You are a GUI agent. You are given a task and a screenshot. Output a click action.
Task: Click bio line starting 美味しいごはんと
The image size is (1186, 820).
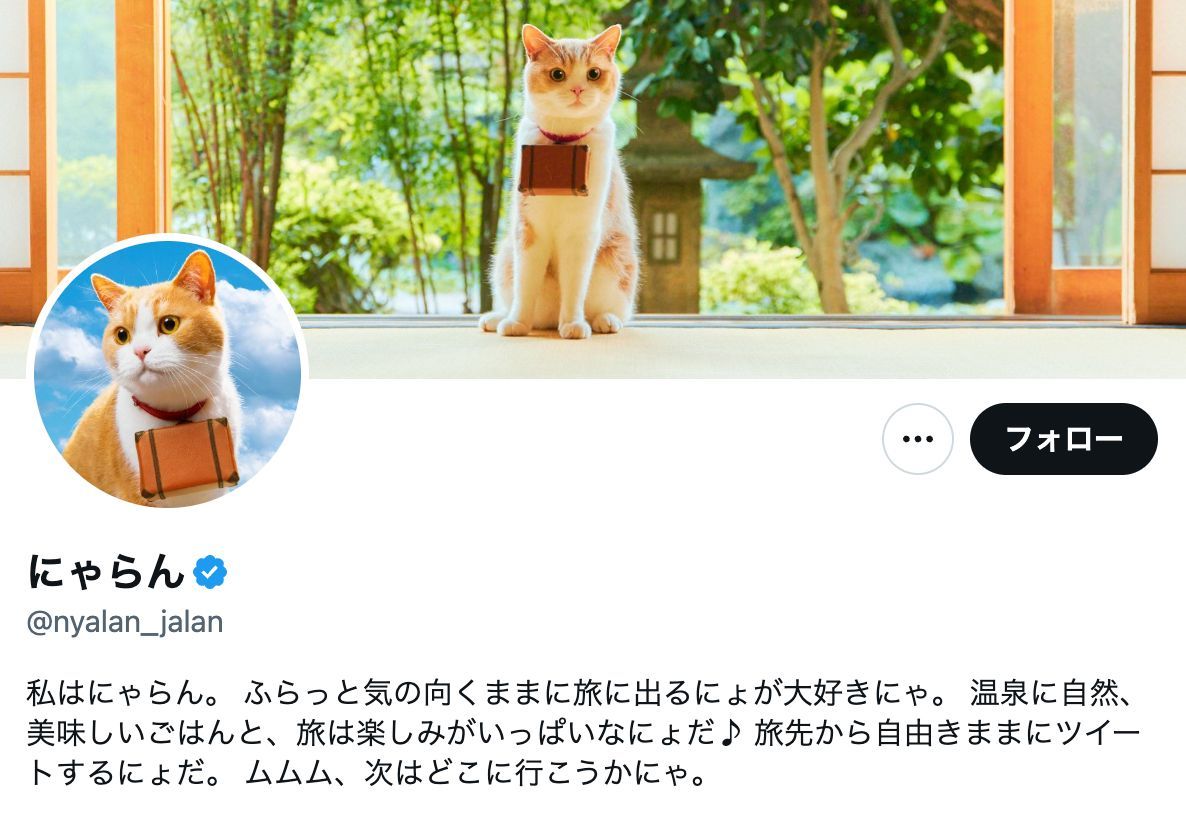click(x=582, y=732)
